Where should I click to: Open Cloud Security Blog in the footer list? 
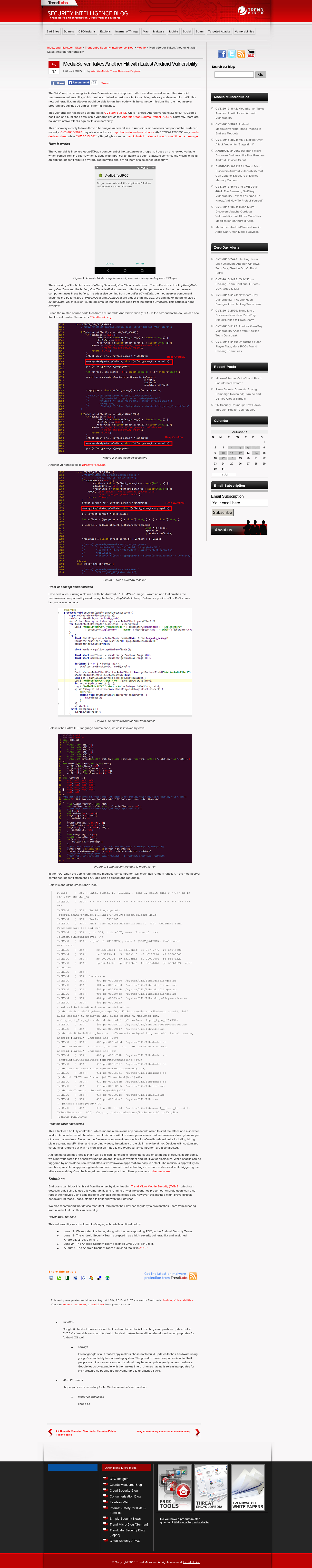coord(124,1491)
